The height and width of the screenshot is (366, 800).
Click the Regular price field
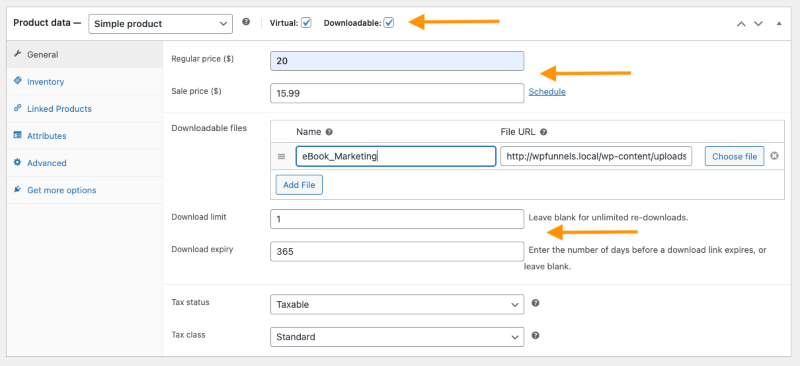(x=397, y=61)
